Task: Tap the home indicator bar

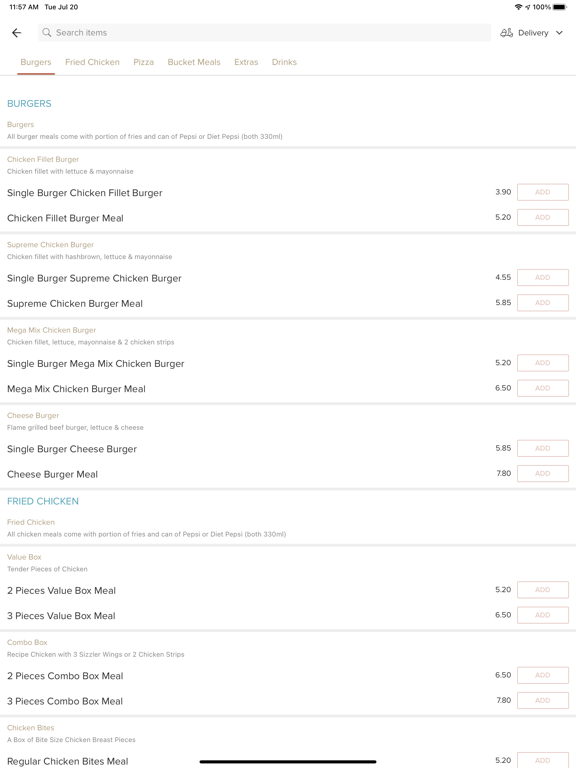Action: coord(288,762)
